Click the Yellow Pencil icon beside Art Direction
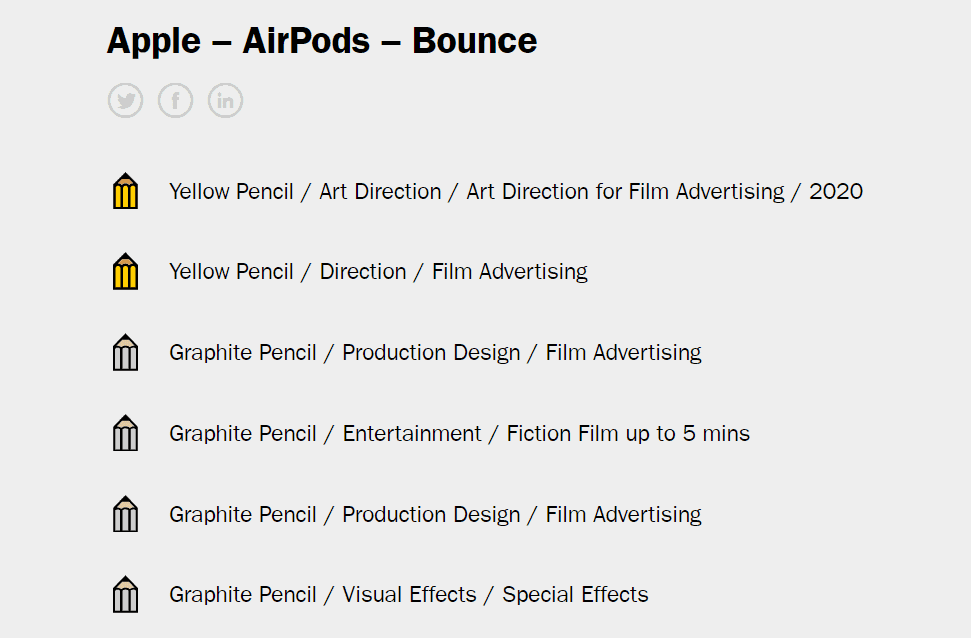This screenshot has height=638, width=971. [x=125, y=191]
